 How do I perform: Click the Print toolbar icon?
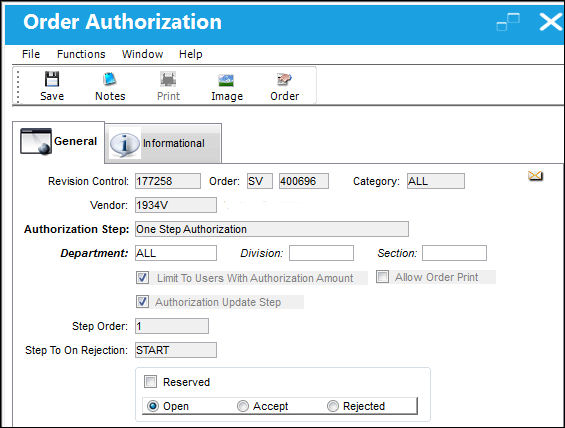[168, 79]
